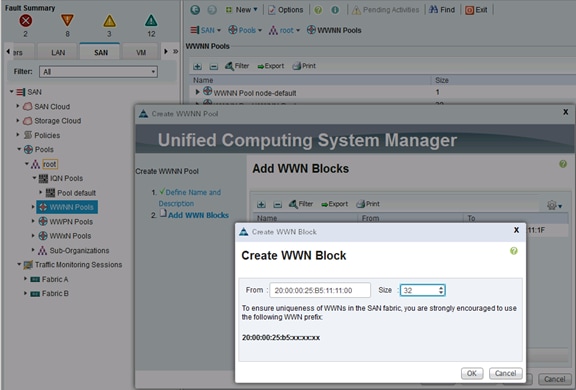This screenshot has height=390, width=576.
Task: Open Add WWN Blocks step
Action: click(x=198, y=215)
